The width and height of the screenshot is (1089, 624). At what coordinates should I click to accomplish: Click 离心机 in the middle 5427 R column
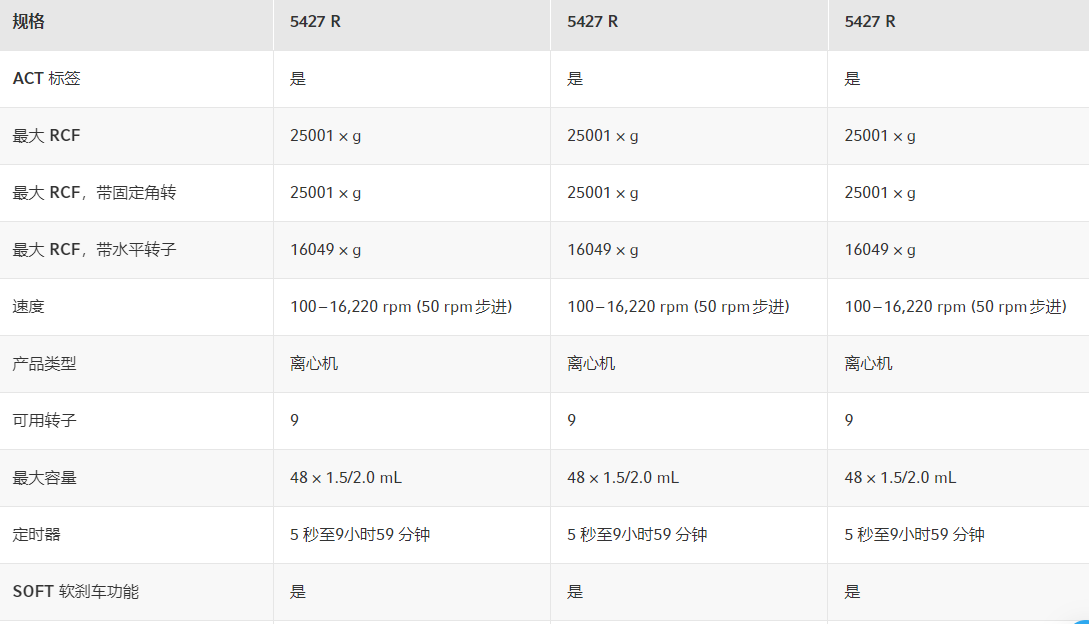click(591, 364)
